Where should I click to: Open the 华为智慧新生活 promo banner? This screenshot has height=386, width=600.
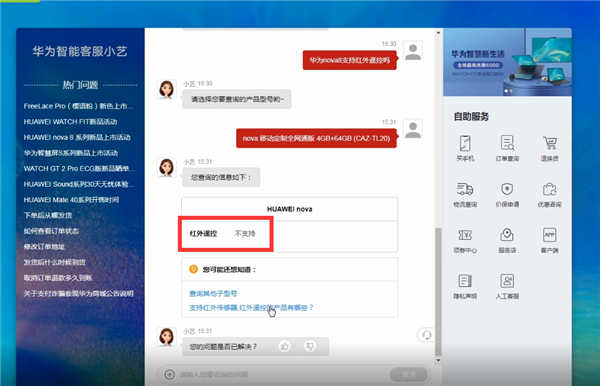507,62
